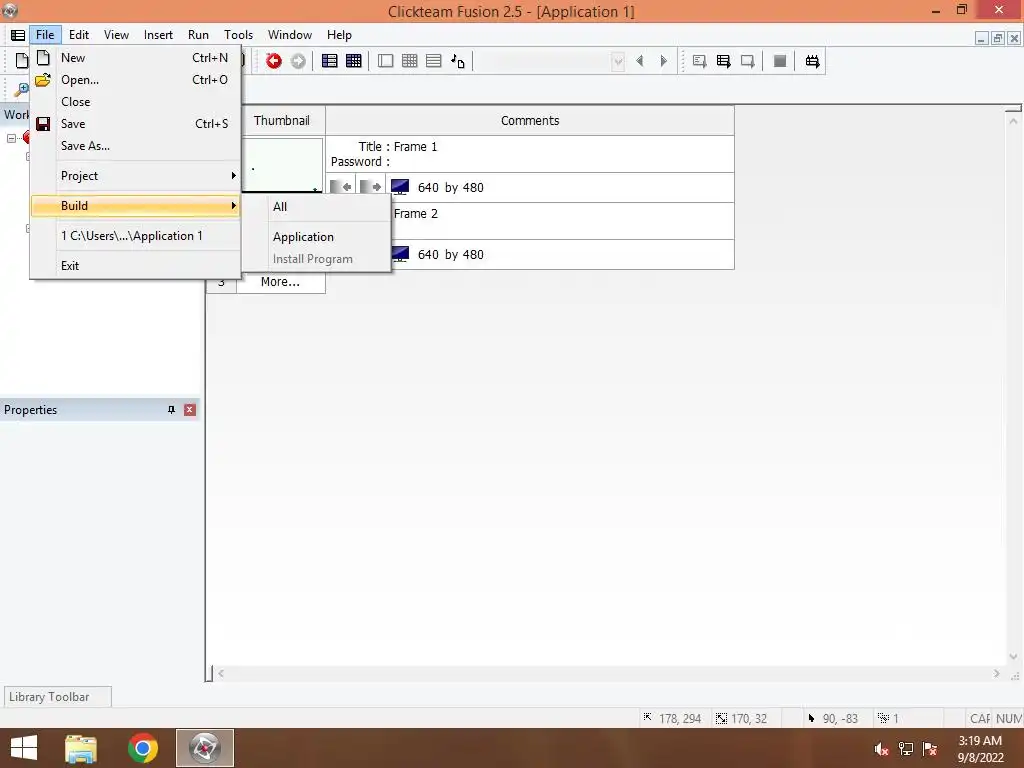Open the Event List Editor icon
This screenshot has height=768, width=1024.
point(434,61)
